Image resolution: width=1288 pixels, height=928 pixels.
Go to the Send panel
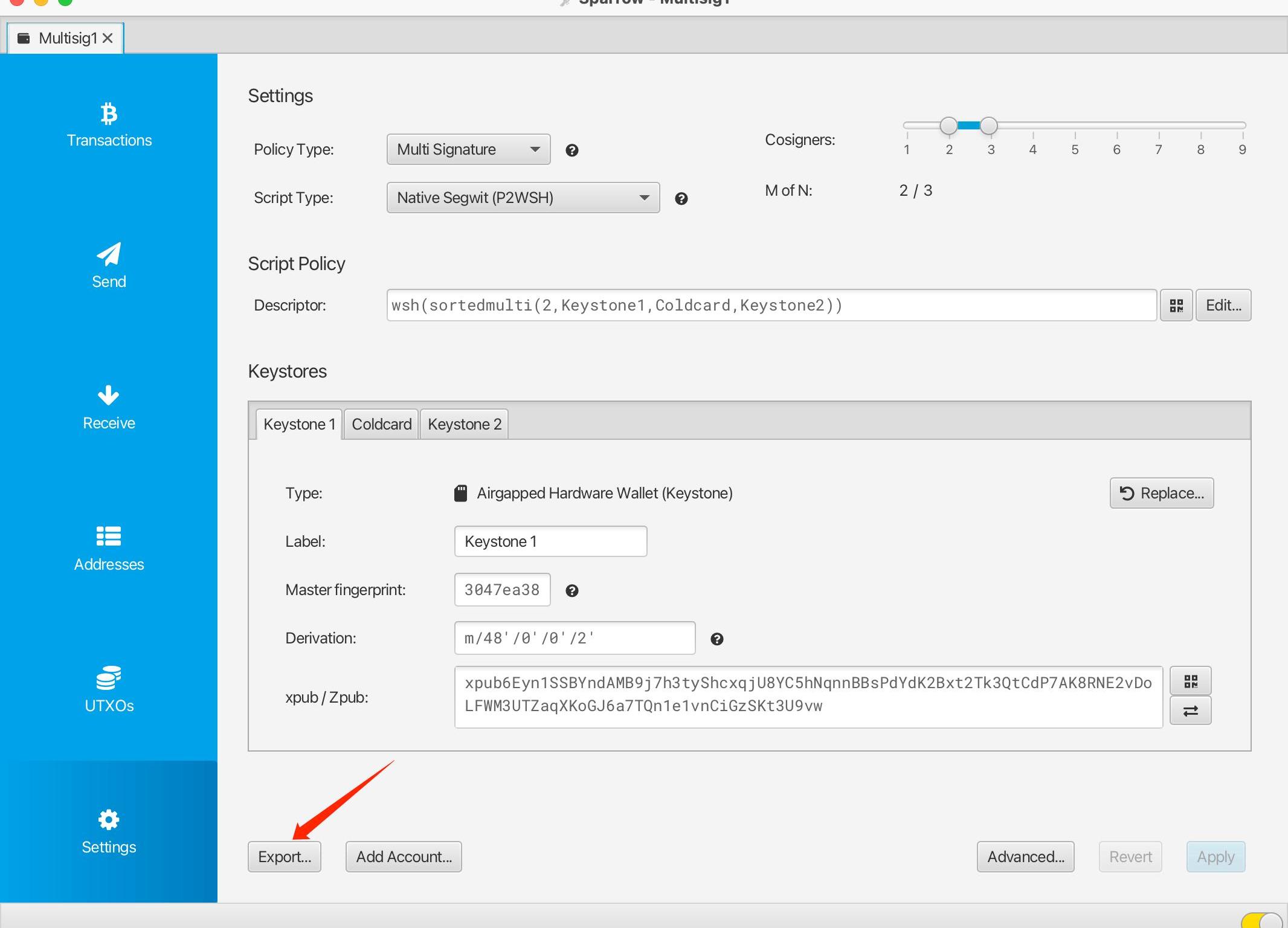109,266
